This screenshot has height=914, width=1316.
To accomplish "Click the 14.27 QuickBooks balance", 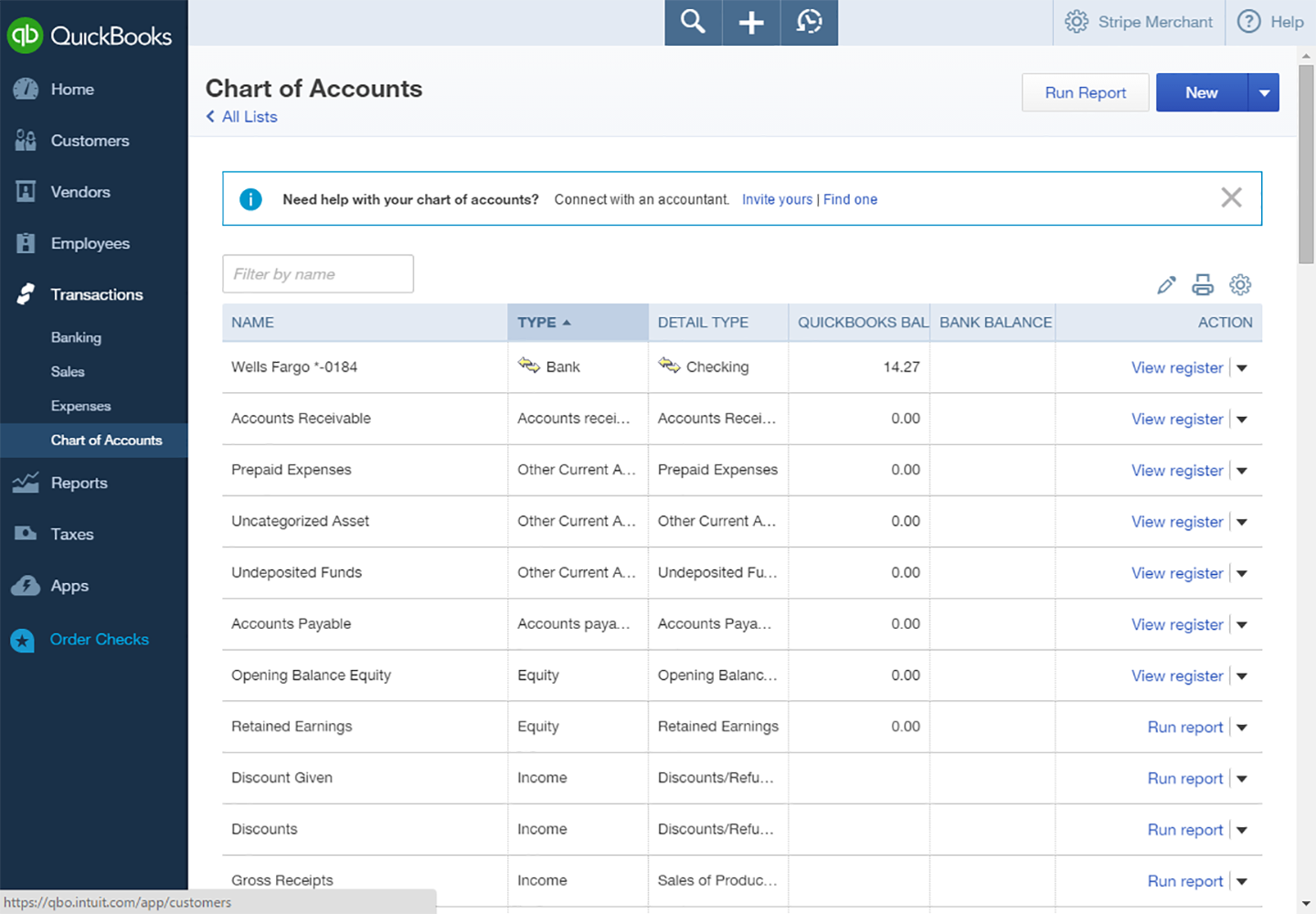I will click(901, 367).
